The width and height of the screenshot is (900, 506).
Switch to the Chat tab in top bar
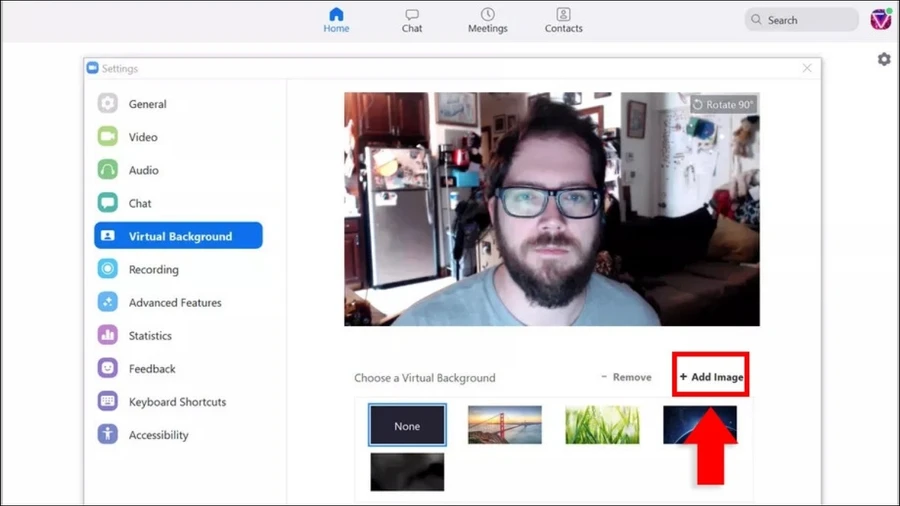pyautogui.click(x=412, y=21)
